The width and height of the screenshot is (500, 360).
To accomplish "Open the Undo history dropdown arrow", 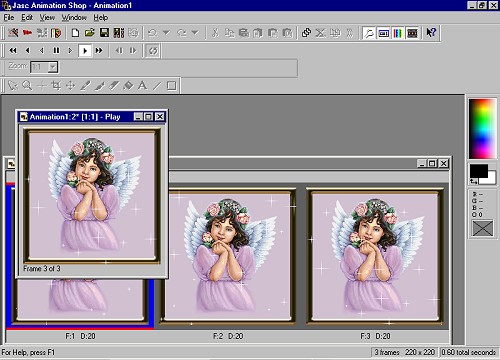I will tap(166, 33).
